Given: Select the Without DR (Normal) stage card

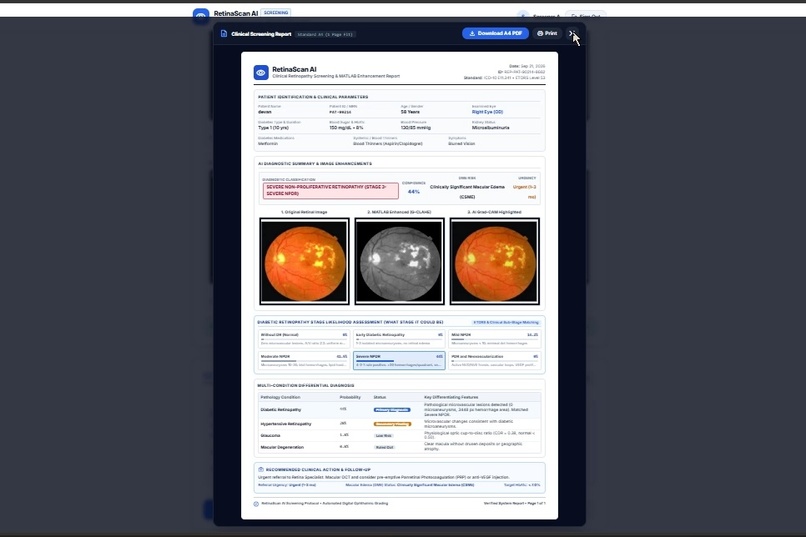Looking at the screenshot, I should coord(304,339).
